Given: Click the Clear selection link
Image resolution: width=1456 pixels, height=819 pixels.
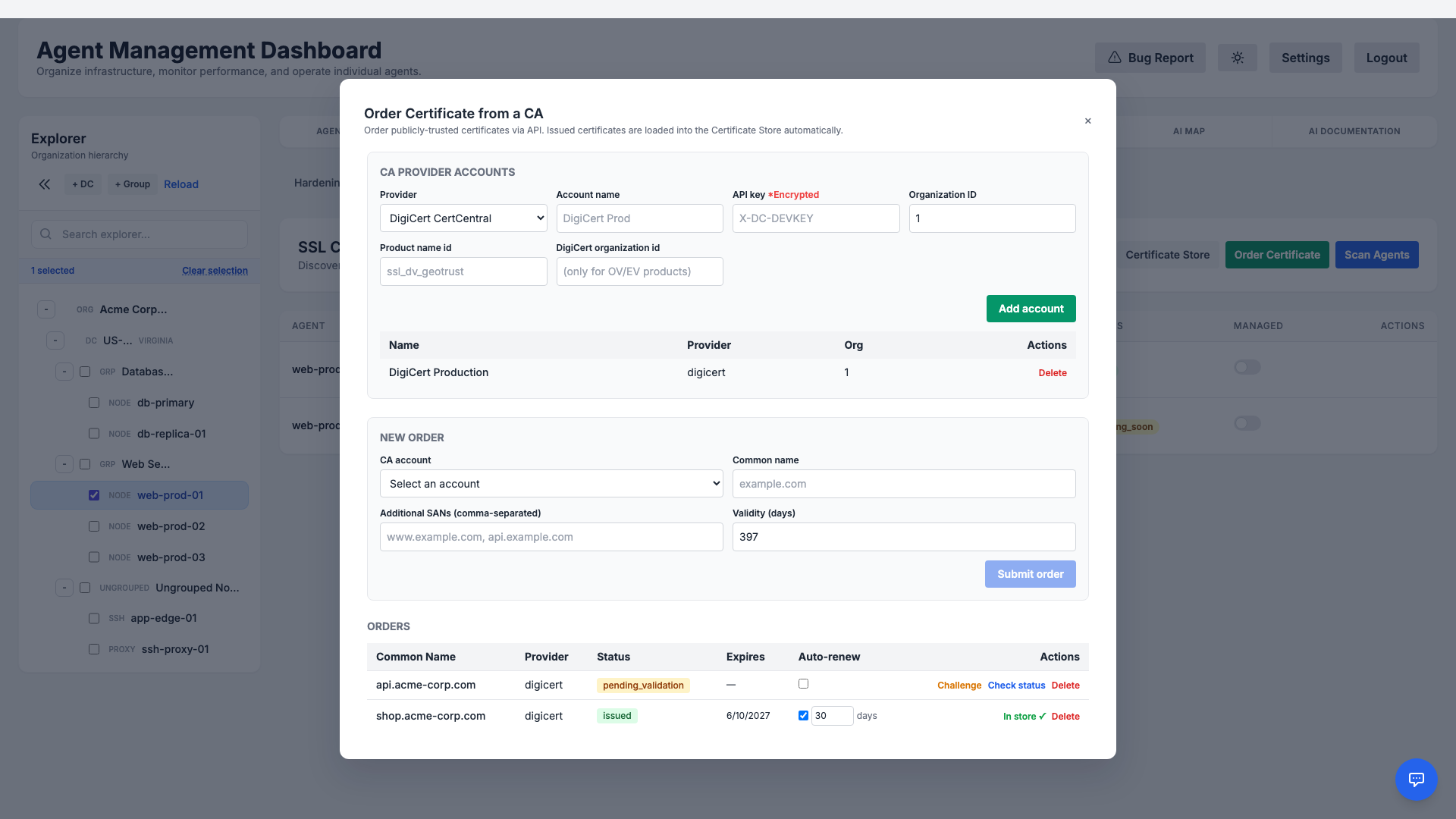Looking at the screenshot, I should tap(215, 271).
